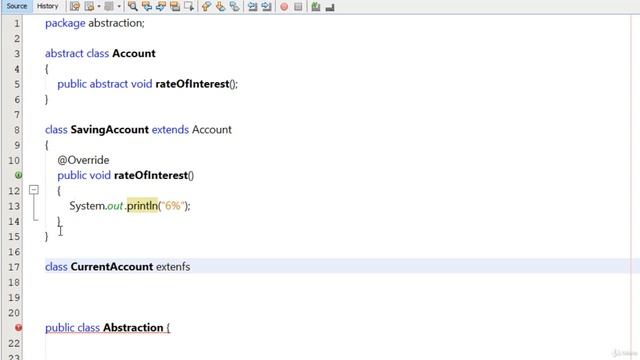Screen dimensions: 640x360
Task: Toggle Rectangular Selection mode
Action: (189, 7)
